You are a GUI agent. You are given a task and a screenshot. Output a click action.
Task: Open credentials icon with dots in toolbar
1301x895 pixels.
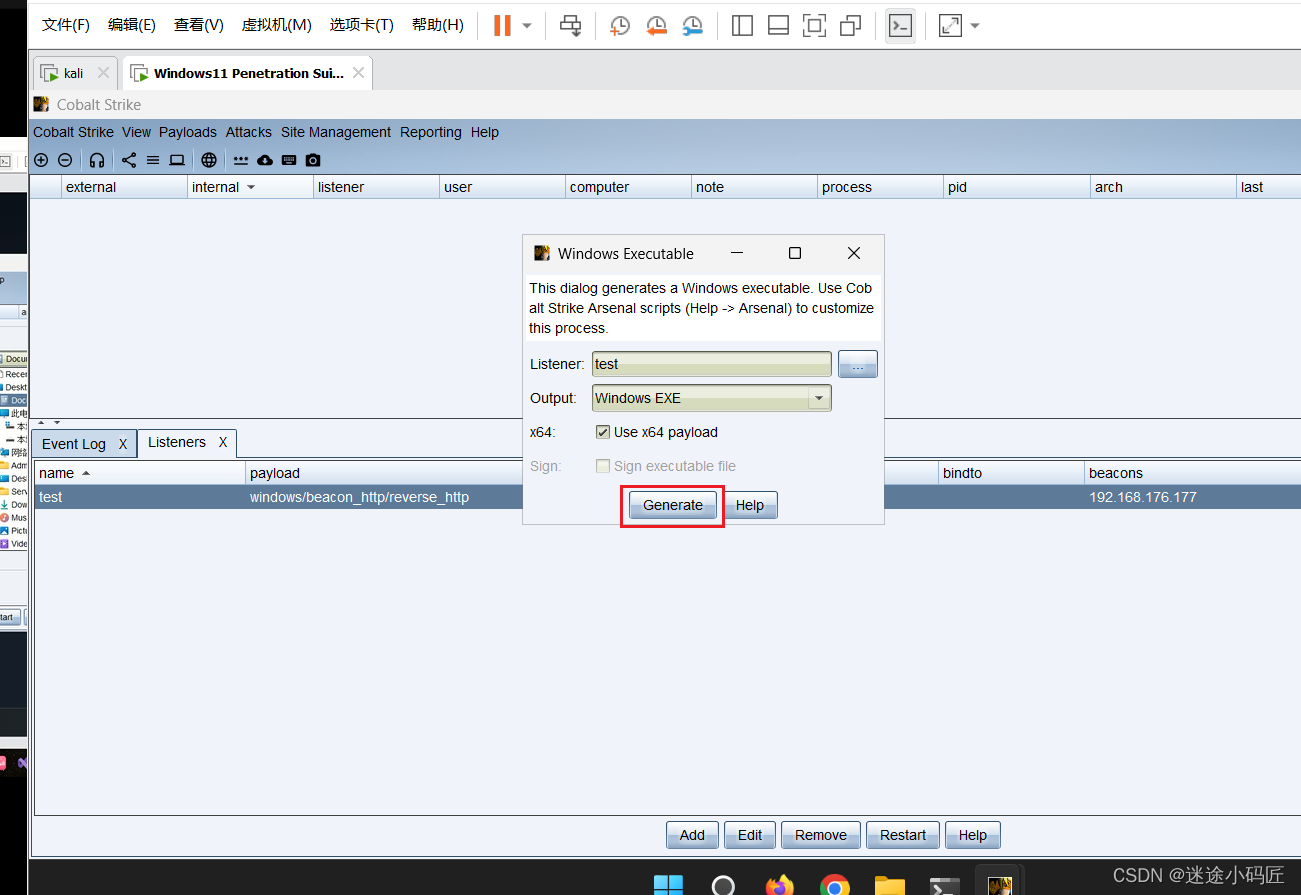241,160
